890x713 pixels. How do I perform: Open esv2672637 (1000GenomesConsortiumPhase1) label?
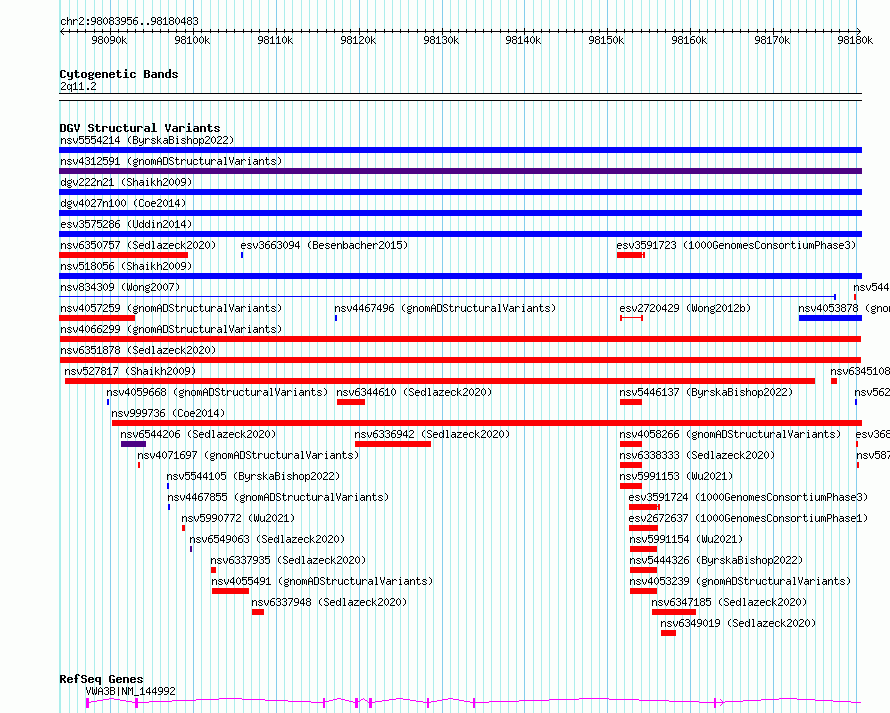(748, 518)
